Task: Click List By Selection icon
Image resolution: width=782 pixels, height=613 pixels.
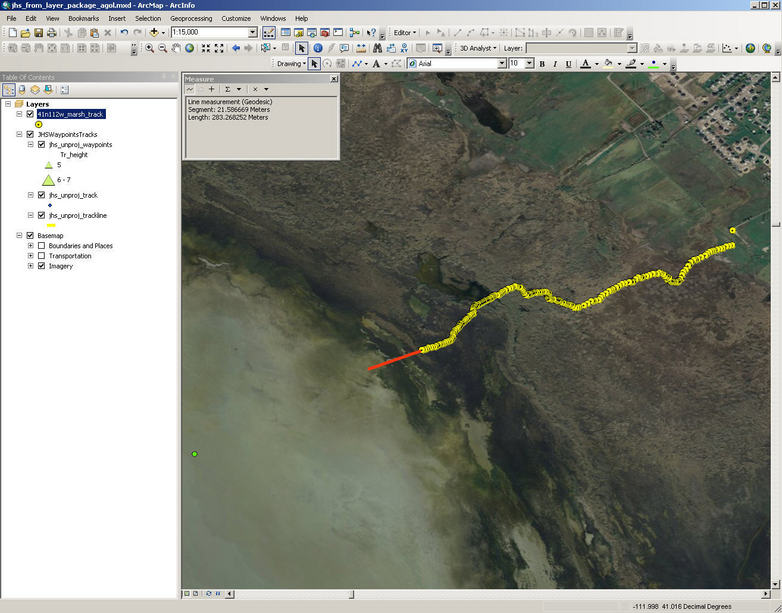Action: pyautogui.click(x=48, y=90)
